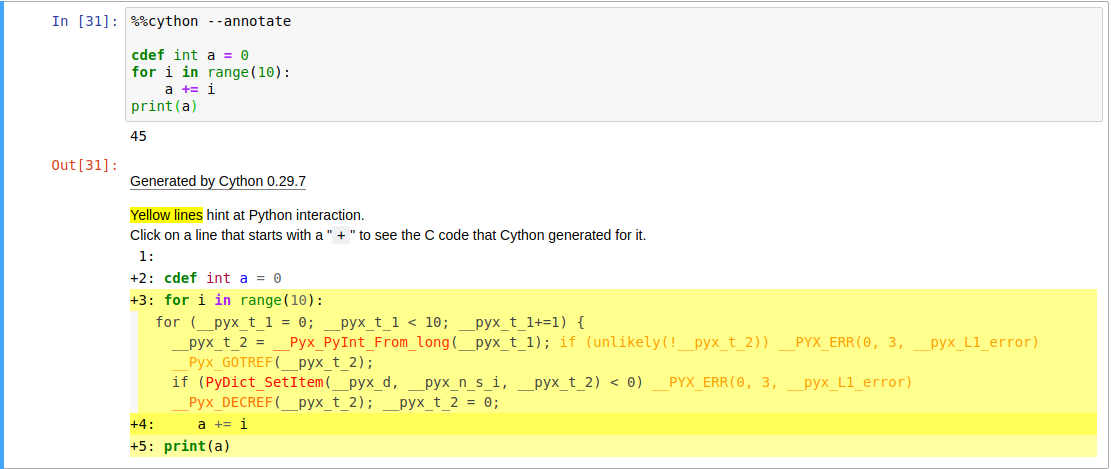Screen dimensions: 1111x469
Task: Expand the C code for line +2
Action: pyautogui.click(x=206, y=278)
